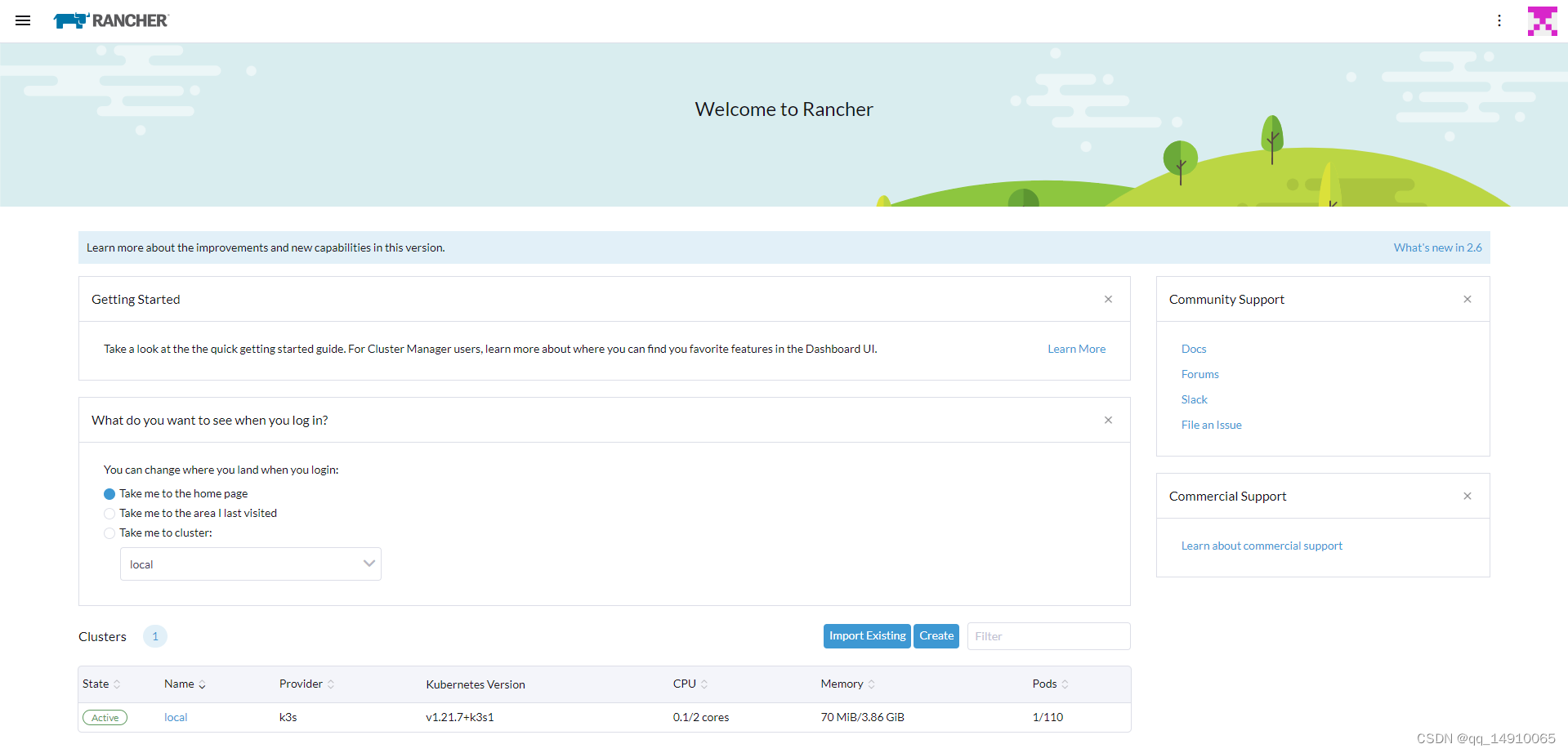Focus the clusters Filter field

click(1048, 636)
